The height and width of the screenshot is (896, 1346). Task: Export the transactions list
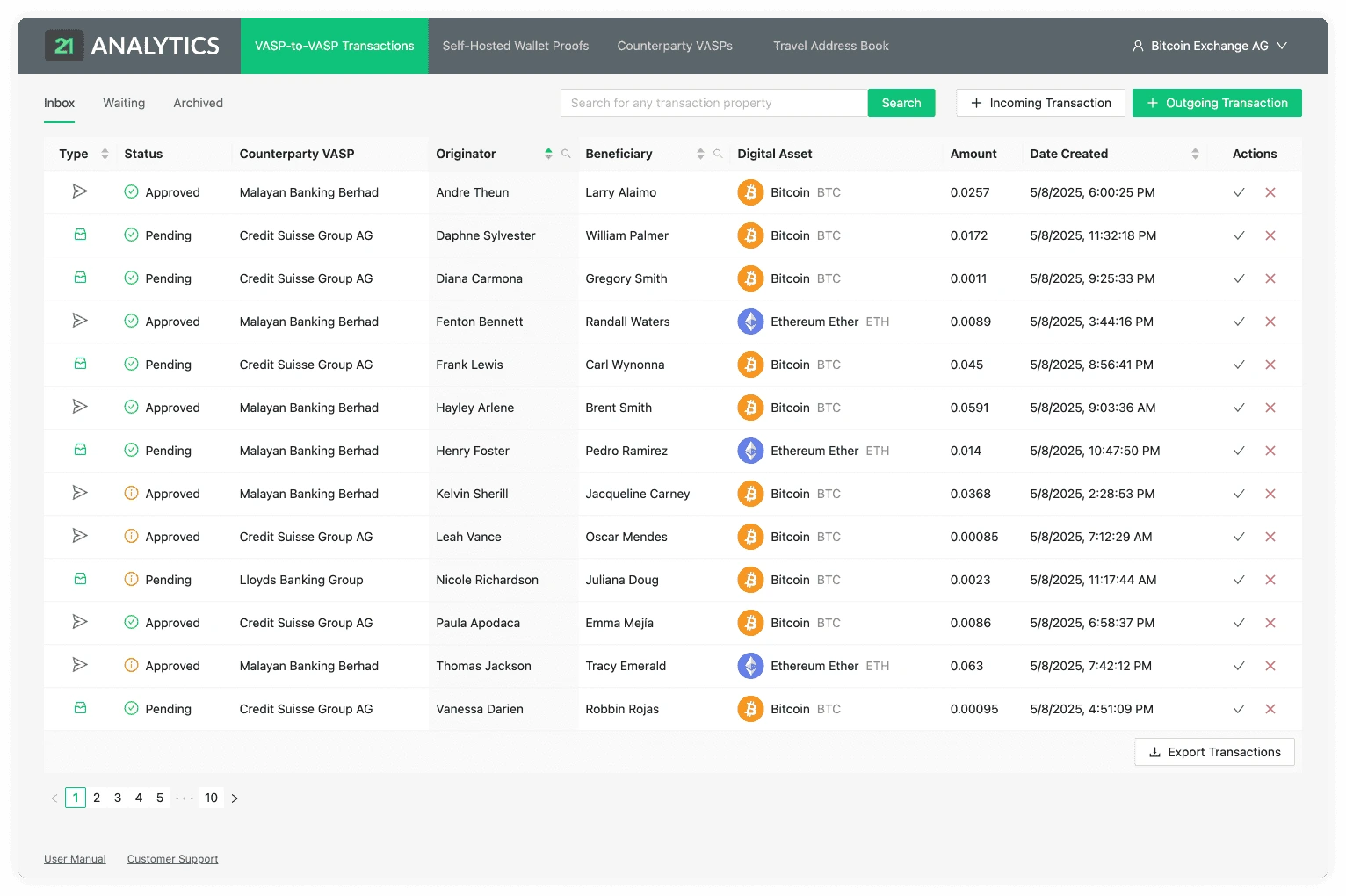click(1214, 752)
